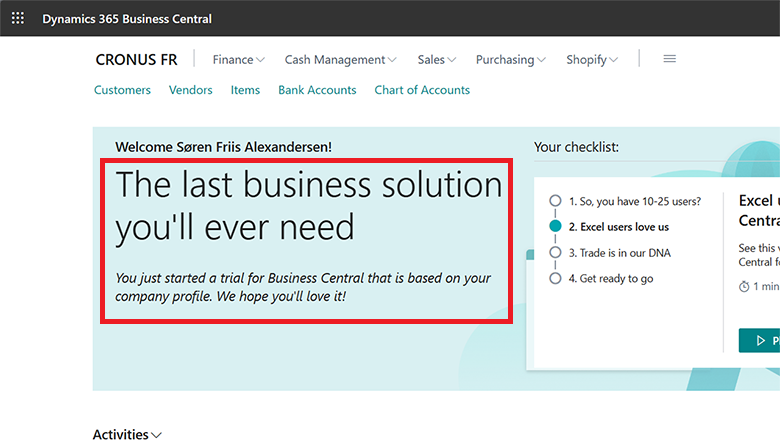Open the hamburger more-menu icon
780x440 pixels.
670,59
